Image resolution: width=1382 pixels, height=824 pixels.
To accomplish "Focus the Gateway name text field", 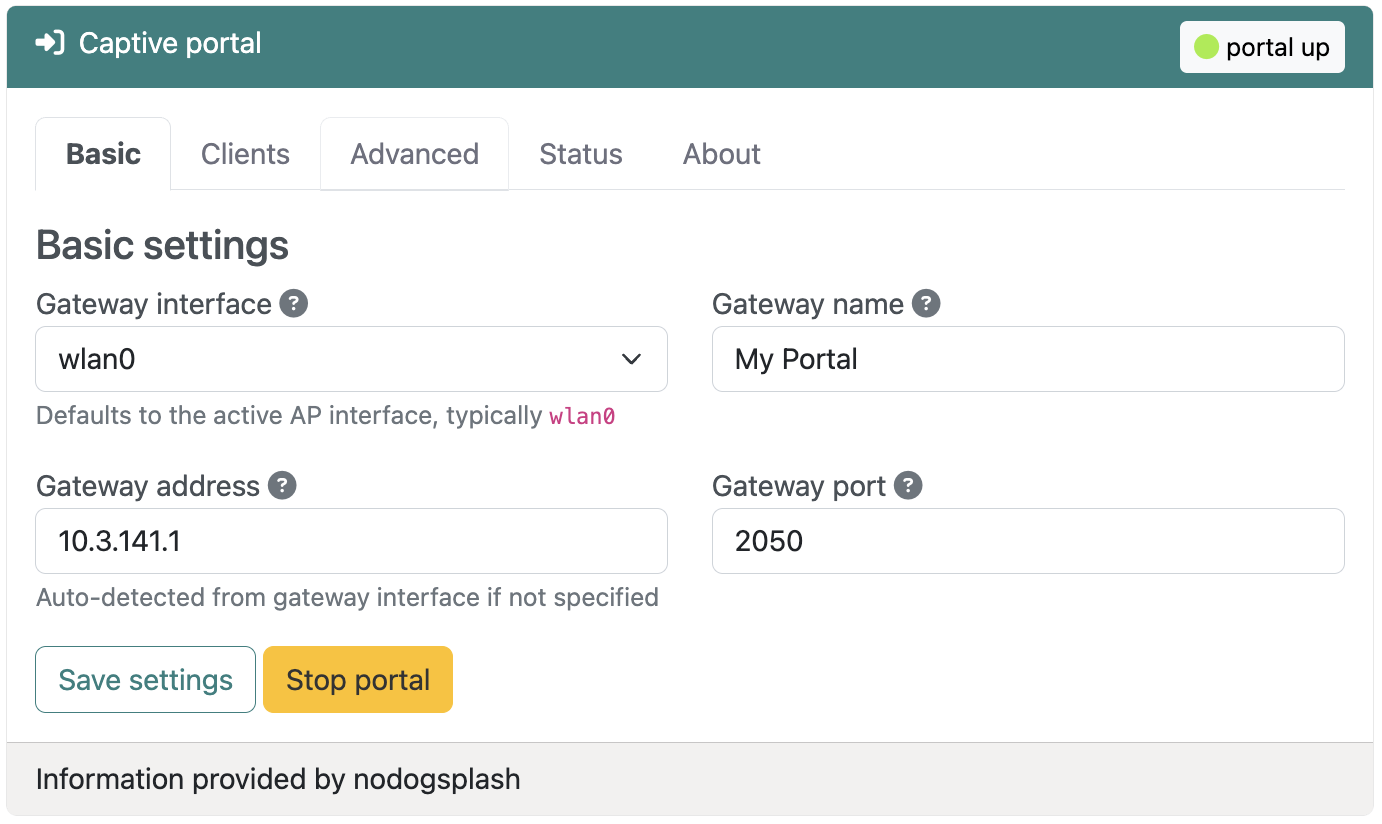I will click(x=1027, y=359).
